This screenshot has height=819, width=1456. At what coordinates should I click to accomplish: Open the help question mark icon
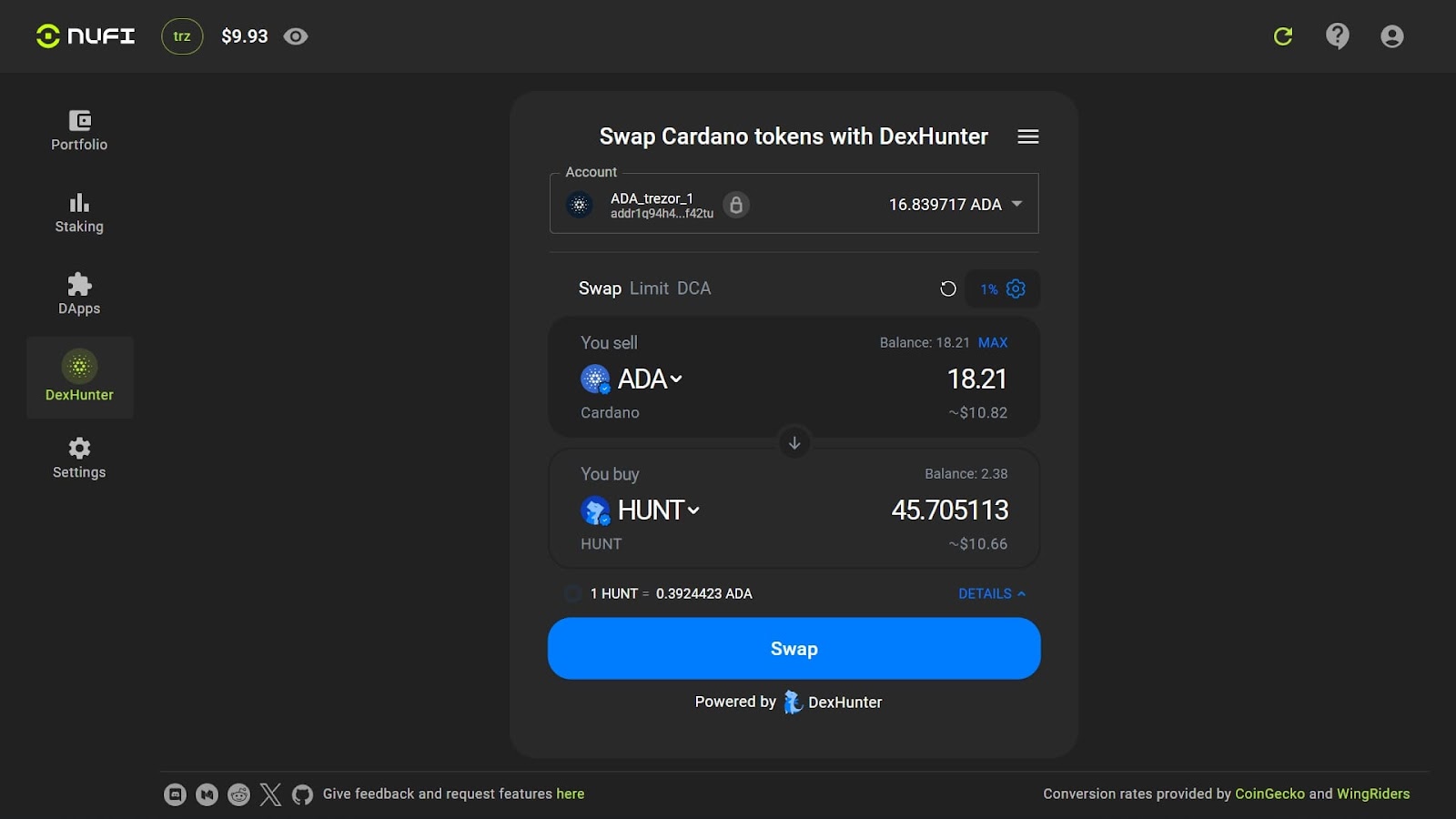click(x=1338, y=36)
